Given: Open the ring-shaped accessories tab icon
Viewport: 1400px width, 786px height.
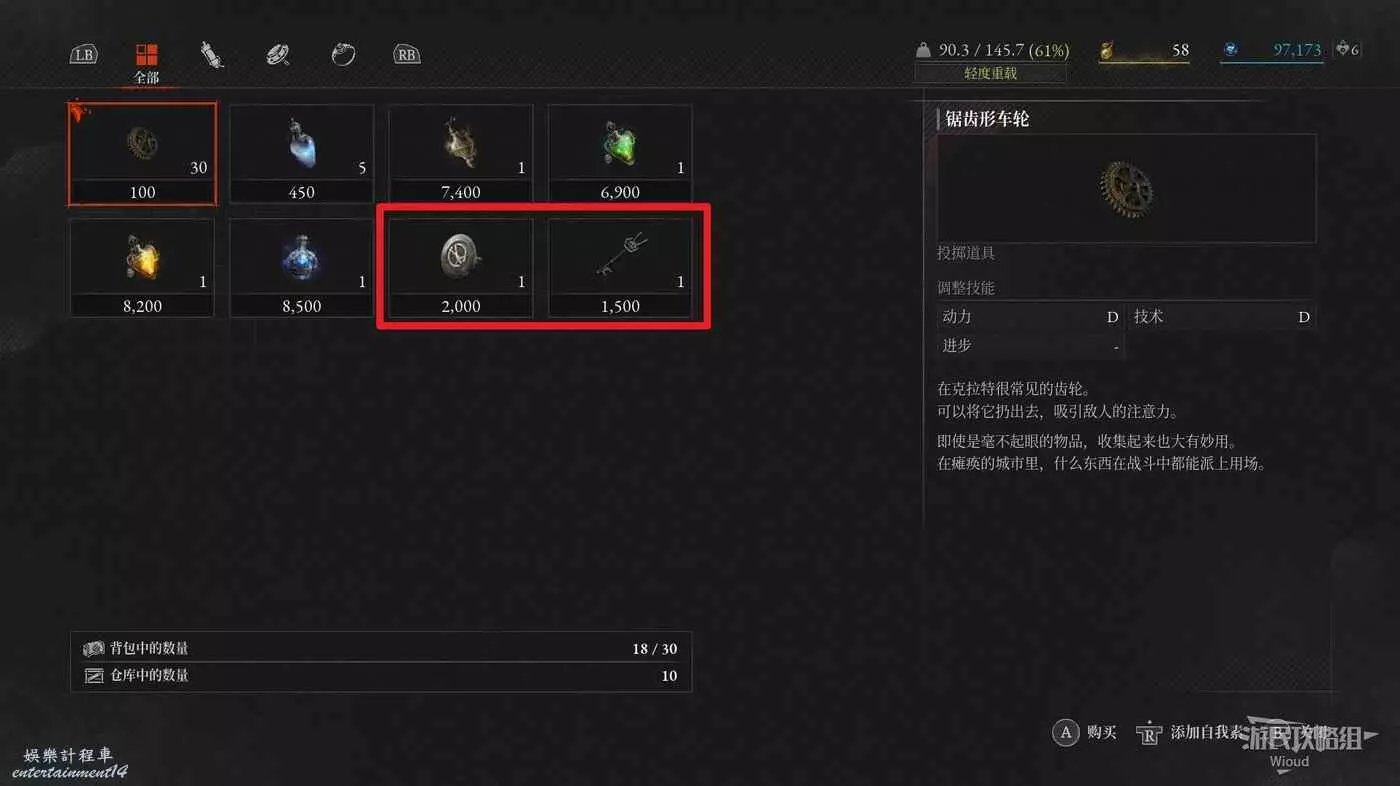Looking at the screenshot, I should click(278, 54).
